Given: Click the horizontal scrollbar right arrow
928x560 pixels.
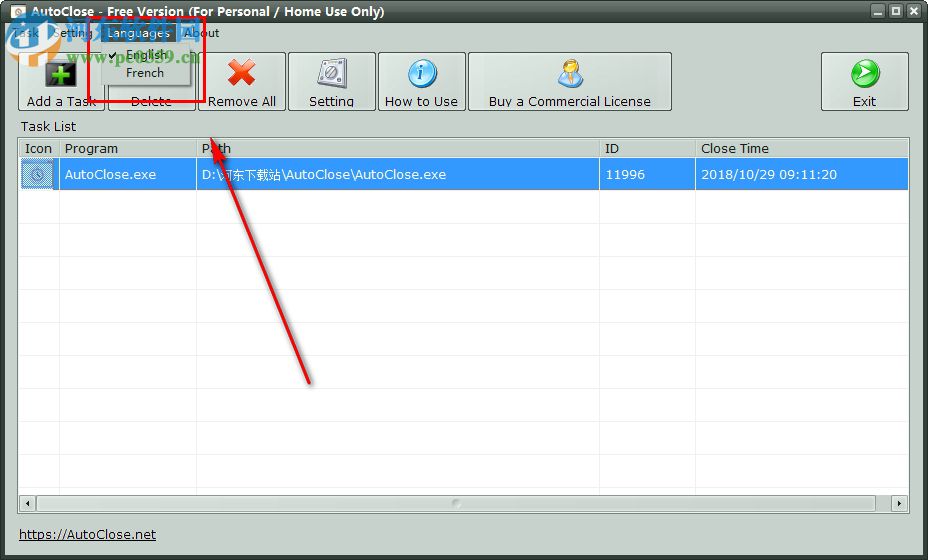Looking at the screenshot, I should (900, 504).
